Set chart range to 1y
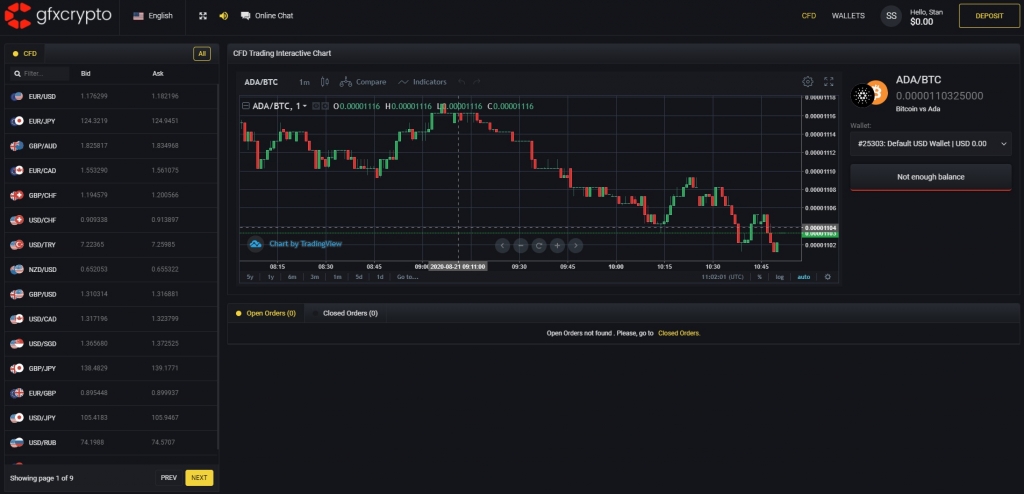1024x494 pixels. (x=270, y=277)
